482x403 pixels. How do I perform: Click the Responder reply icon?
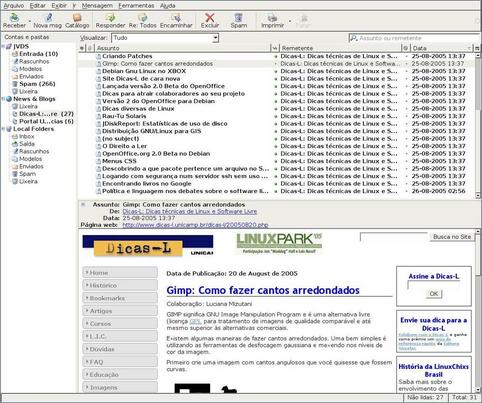110,21
